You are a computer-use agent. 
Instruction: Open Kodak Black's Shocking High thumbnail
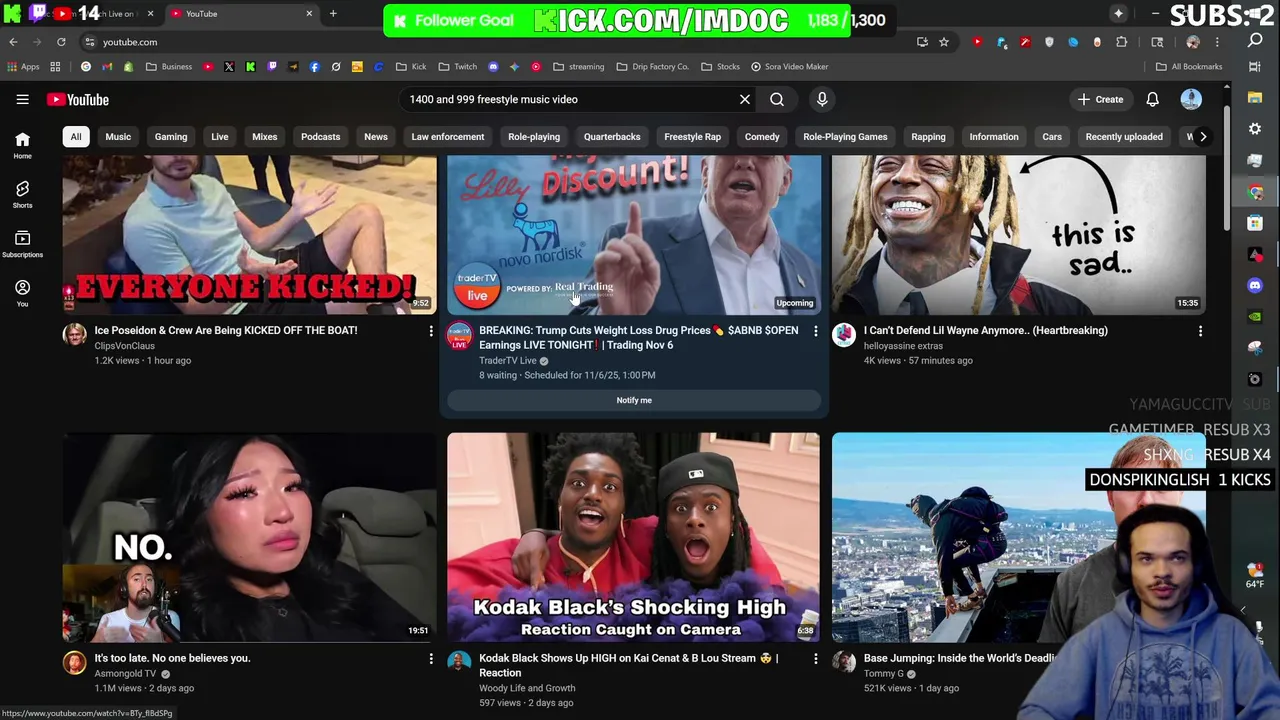pyautogui.click(x=633, y=537)
